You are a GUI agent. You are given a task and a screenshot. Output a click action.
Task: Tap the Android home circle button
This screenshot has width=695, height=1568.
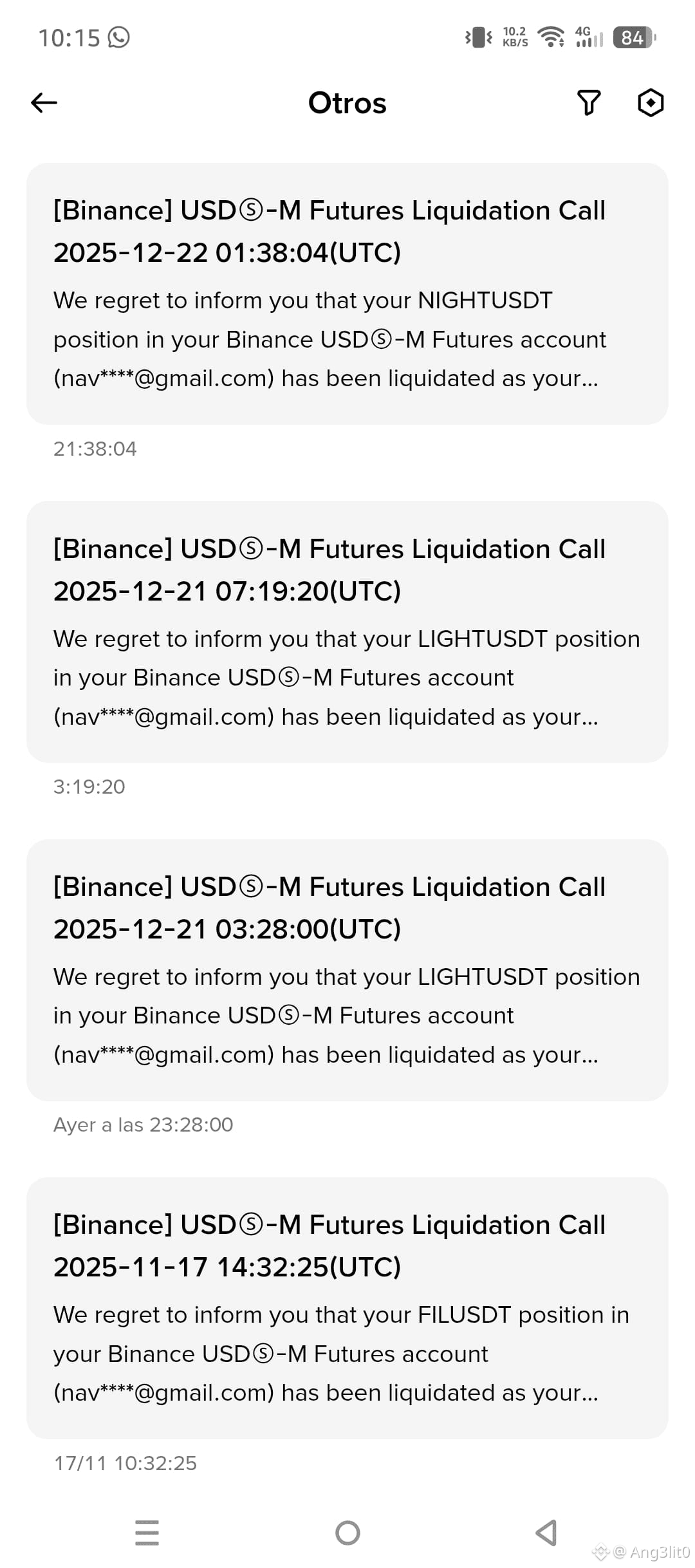[x=347, y=1533]
